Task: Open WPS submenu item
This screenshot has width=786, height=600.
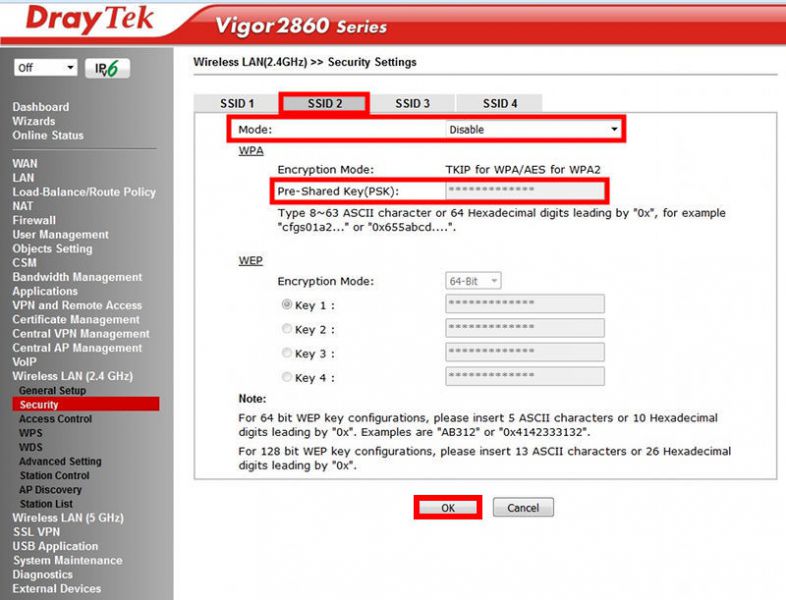Action: [31, 433]
